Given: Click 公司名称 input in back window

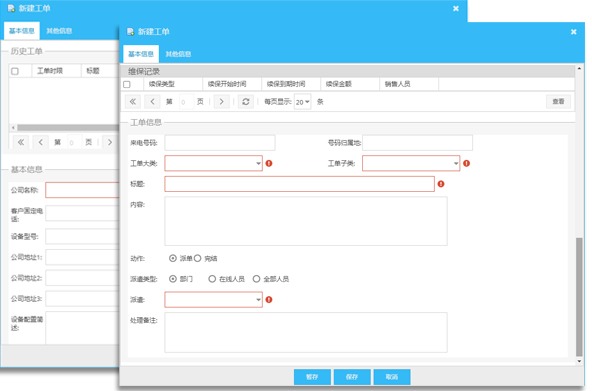Looking at the screenshot, I should pos(82,190).
